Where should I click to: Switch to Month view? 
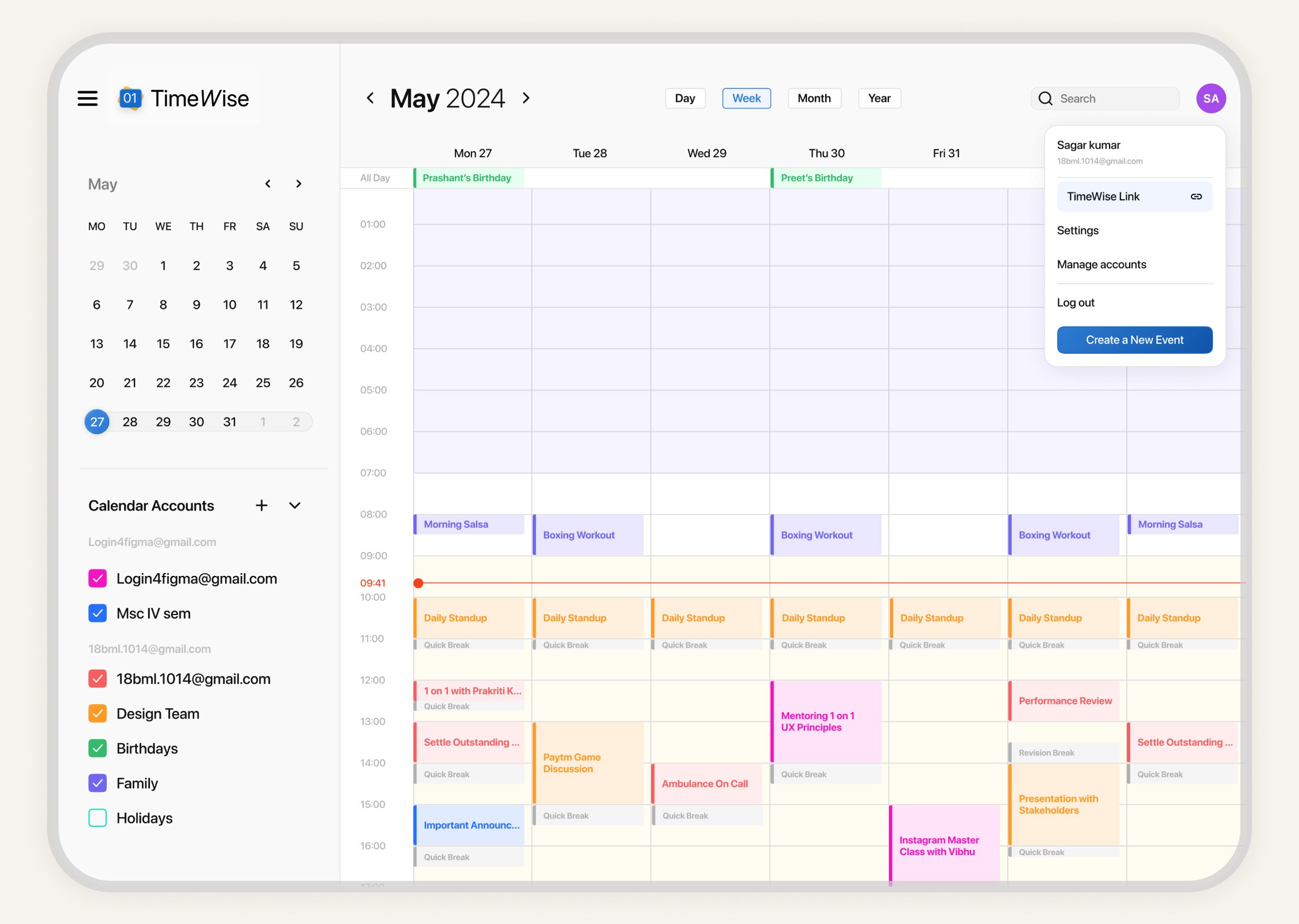(814, 98)
